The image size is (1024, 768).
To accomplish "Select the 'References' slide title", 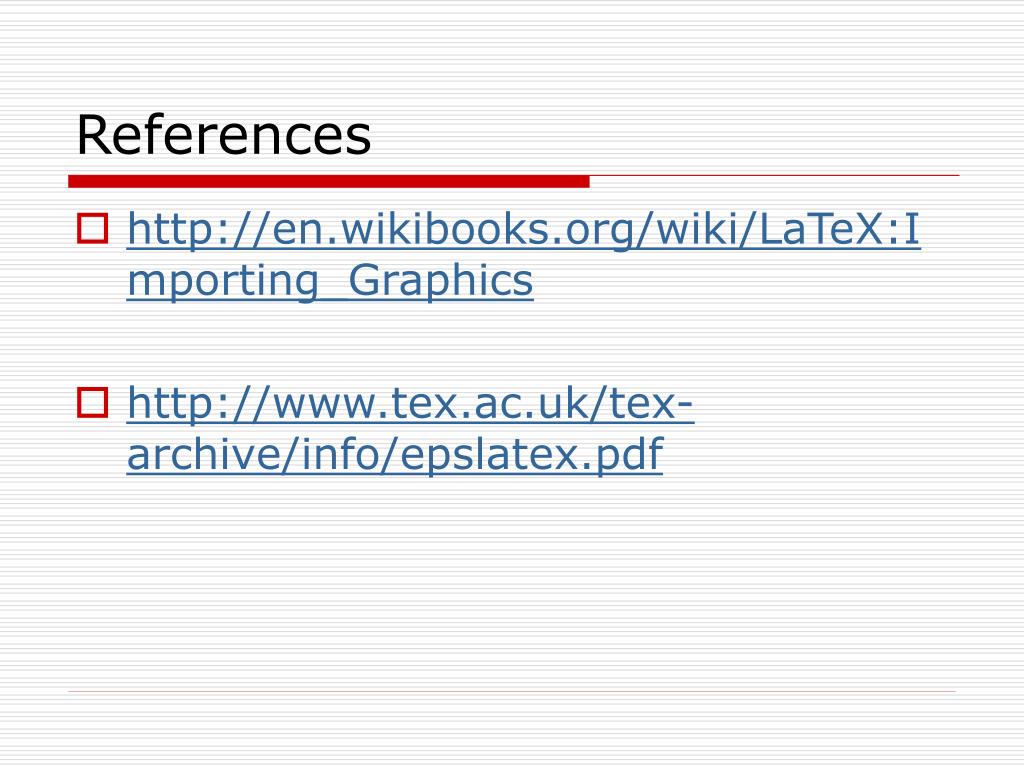I will pos(223,135).
